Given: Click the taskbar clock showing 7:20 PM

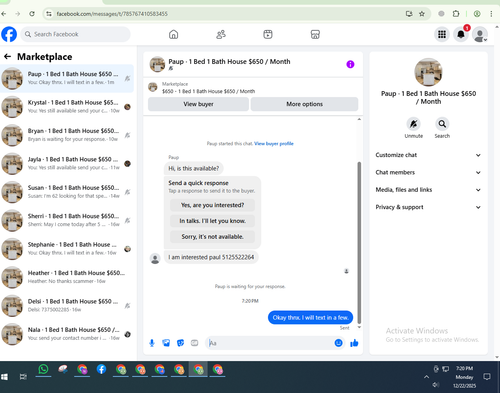Looking at the screenshot, I should pyautogui.click(x=464, y=377).
